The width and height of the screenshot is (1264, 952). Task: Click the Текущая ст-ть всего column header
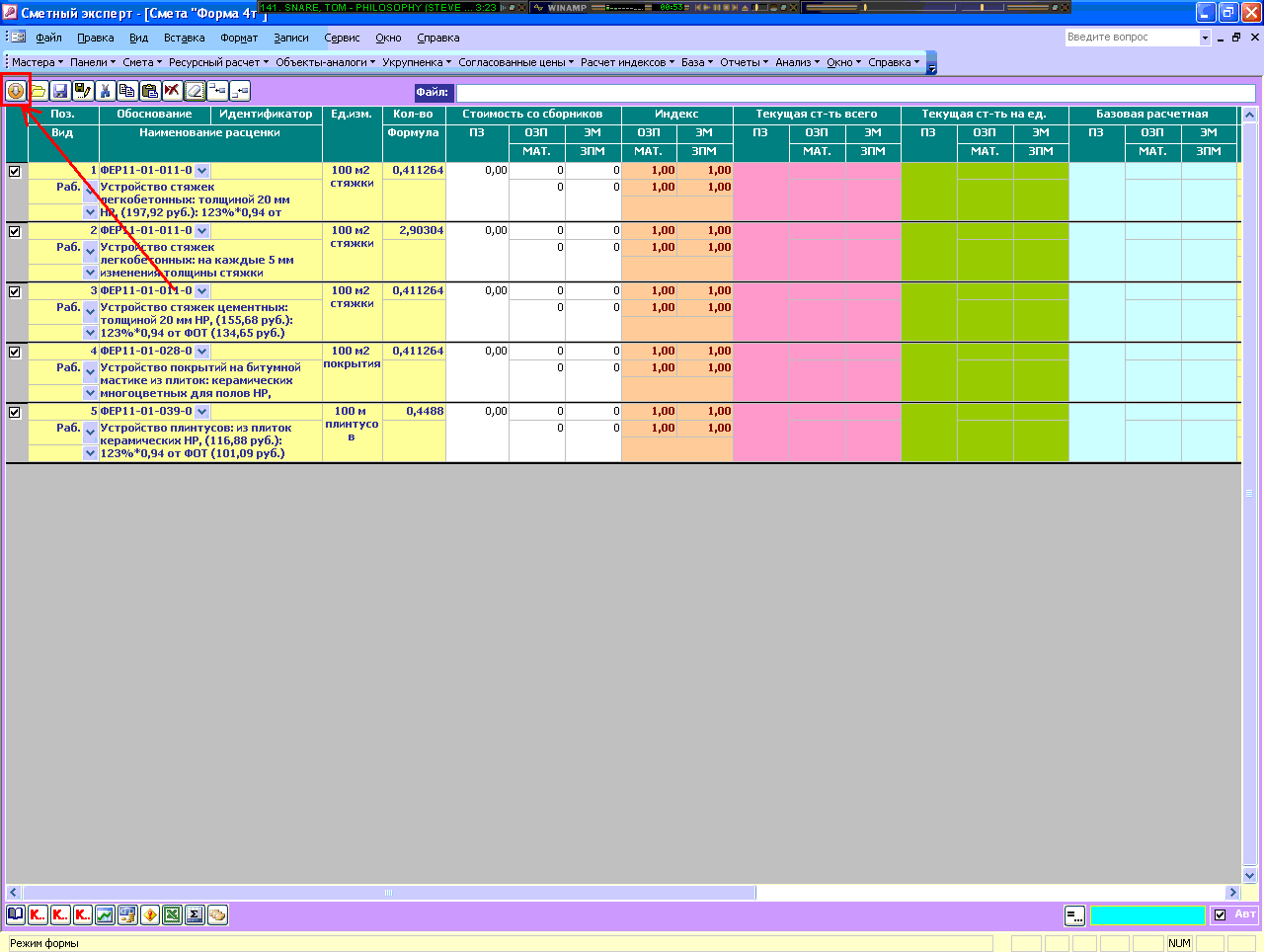pos(817,115)
